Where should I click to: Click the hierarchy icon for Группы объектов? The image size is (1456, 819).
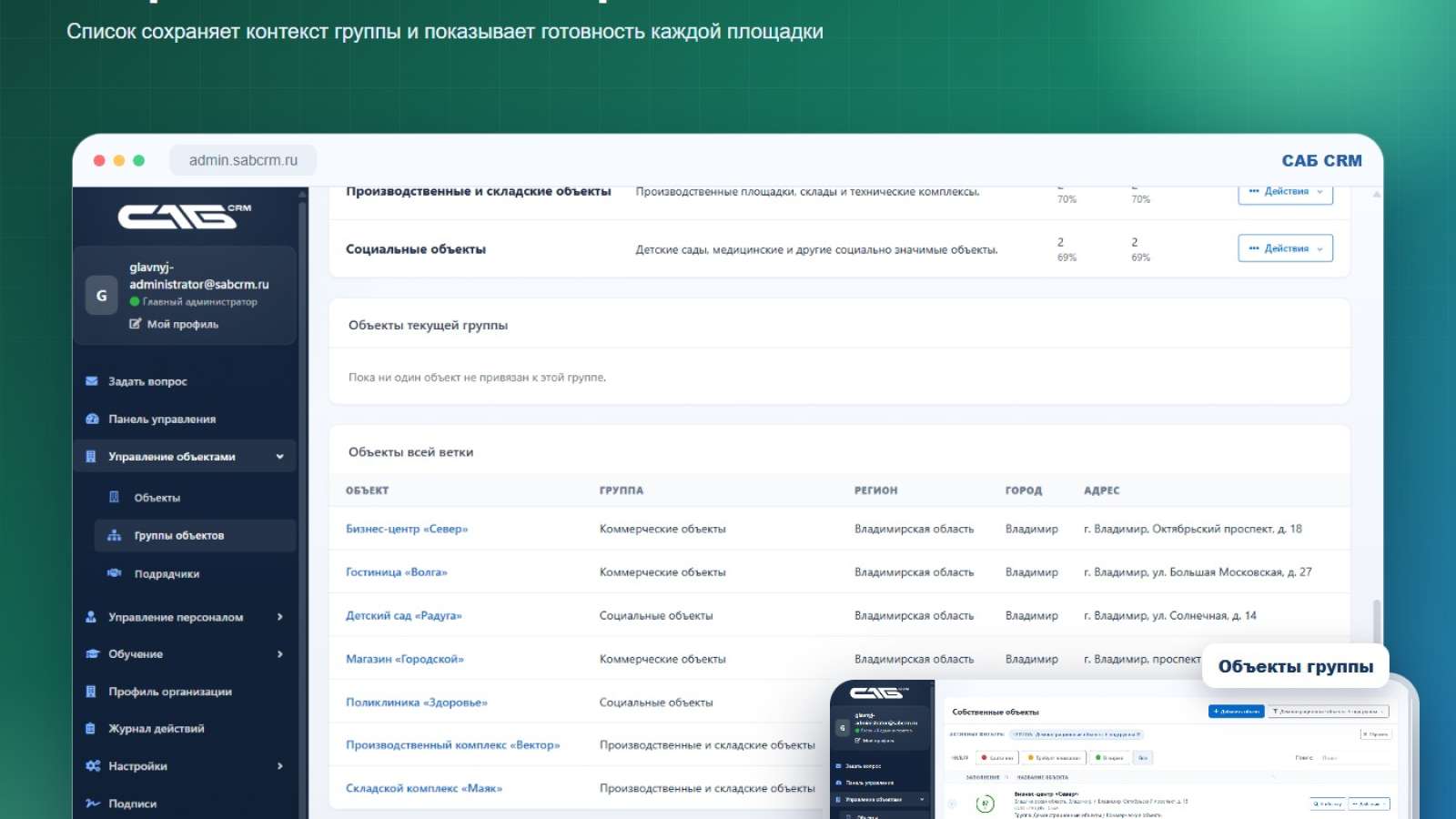click(114, 535)
